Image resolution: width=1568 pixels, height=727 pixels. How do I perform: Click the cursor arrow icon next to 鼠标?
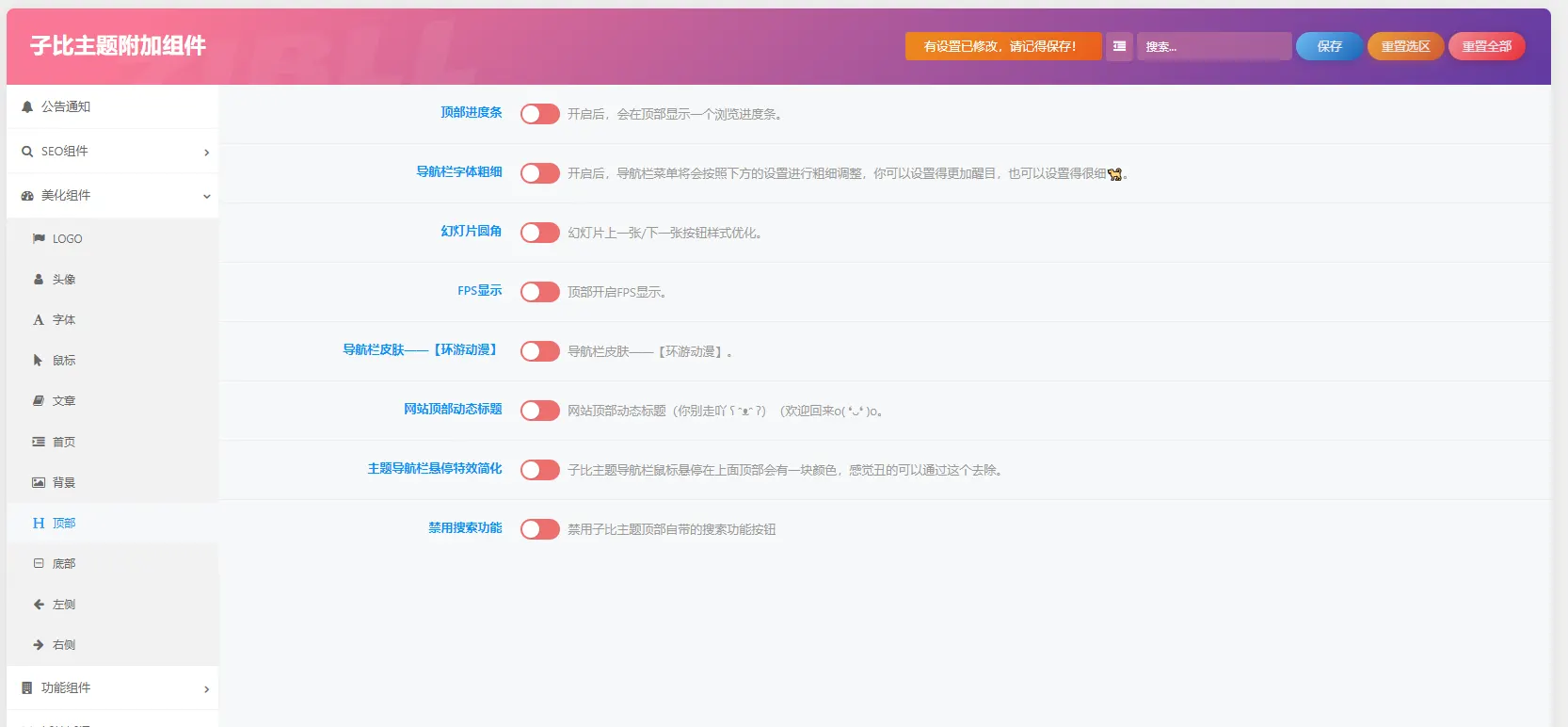click(39, 361)
